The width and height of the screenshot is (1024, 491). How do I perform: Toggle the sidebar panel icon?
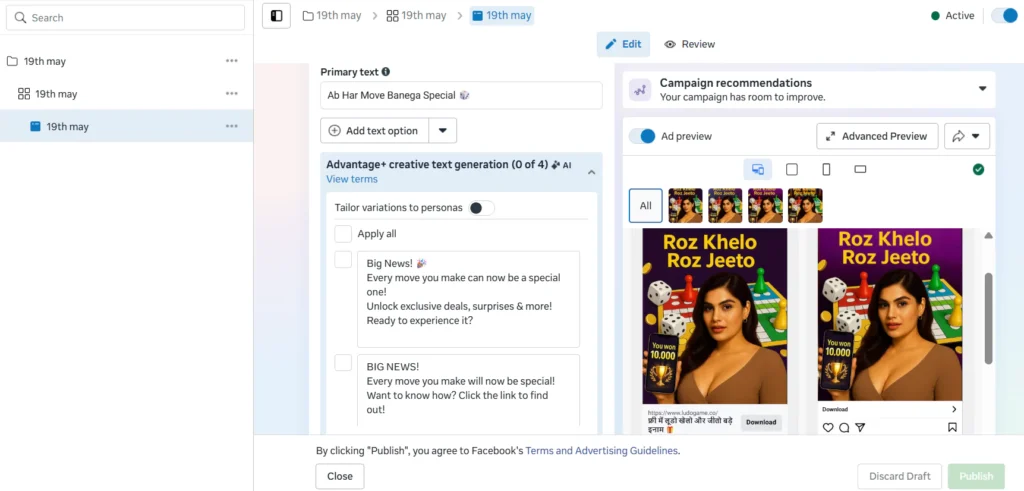click(x=277, y=16)
